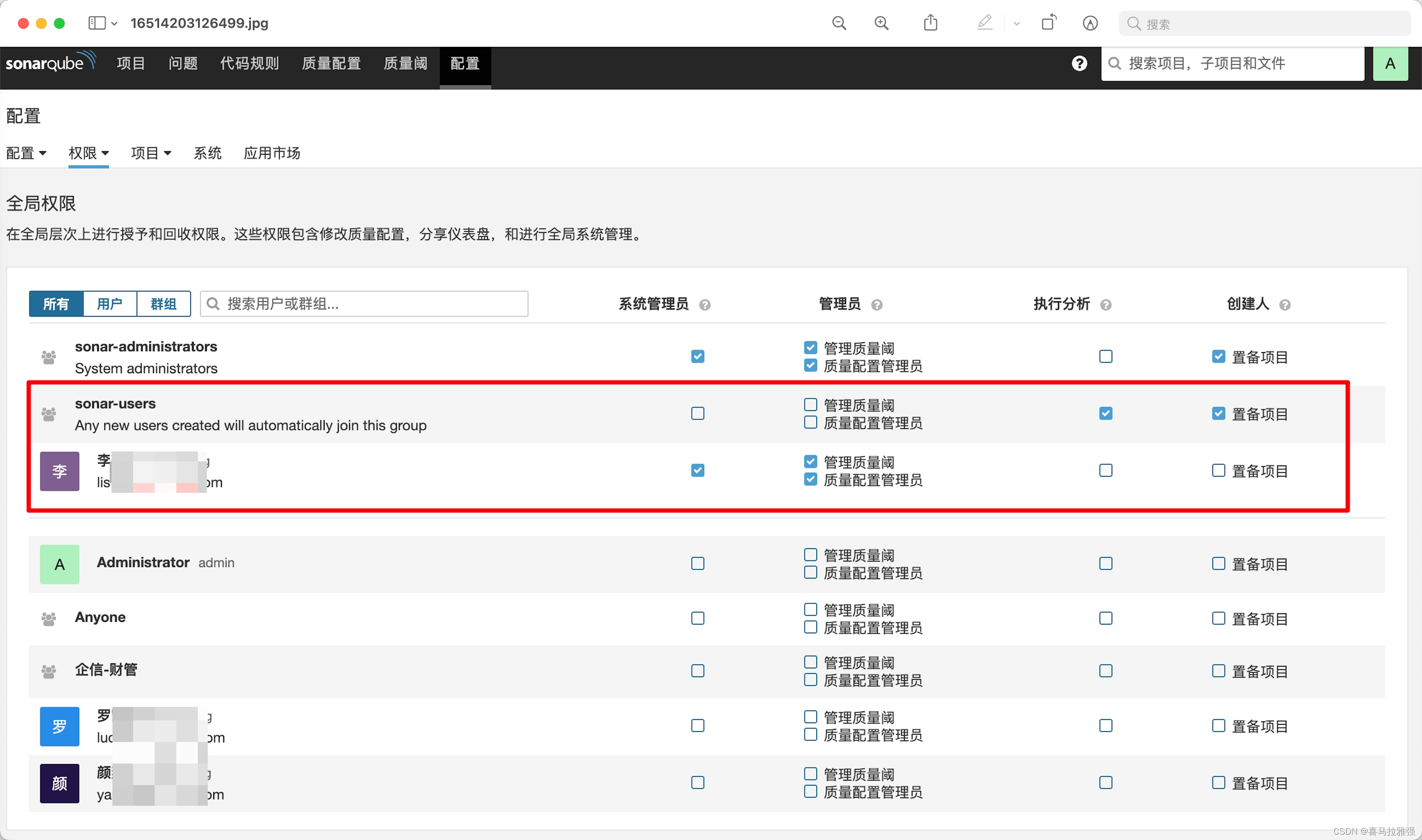Screen dimensions: 1422x840
Task: Click the sonar-users group icon
Action: (49, 414)
